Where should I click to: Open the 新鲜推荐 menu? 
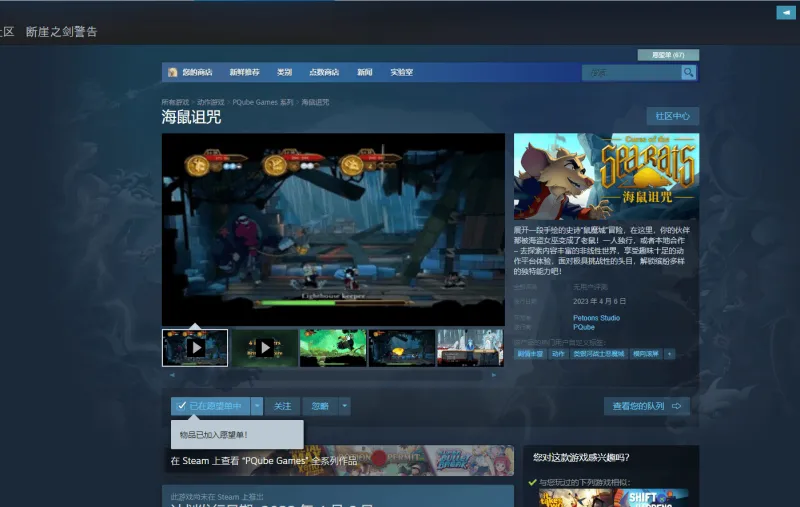tap(244, 72)
